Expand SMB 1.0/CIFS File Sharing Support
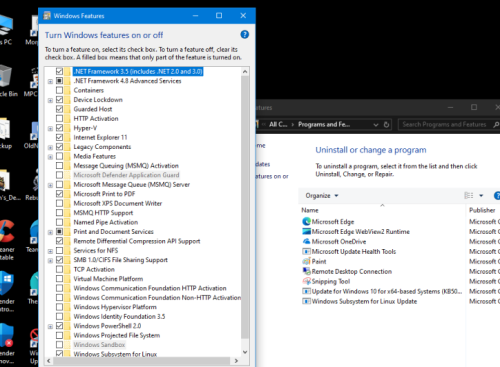Screen dimensions: 500x367 coord(50,260)
